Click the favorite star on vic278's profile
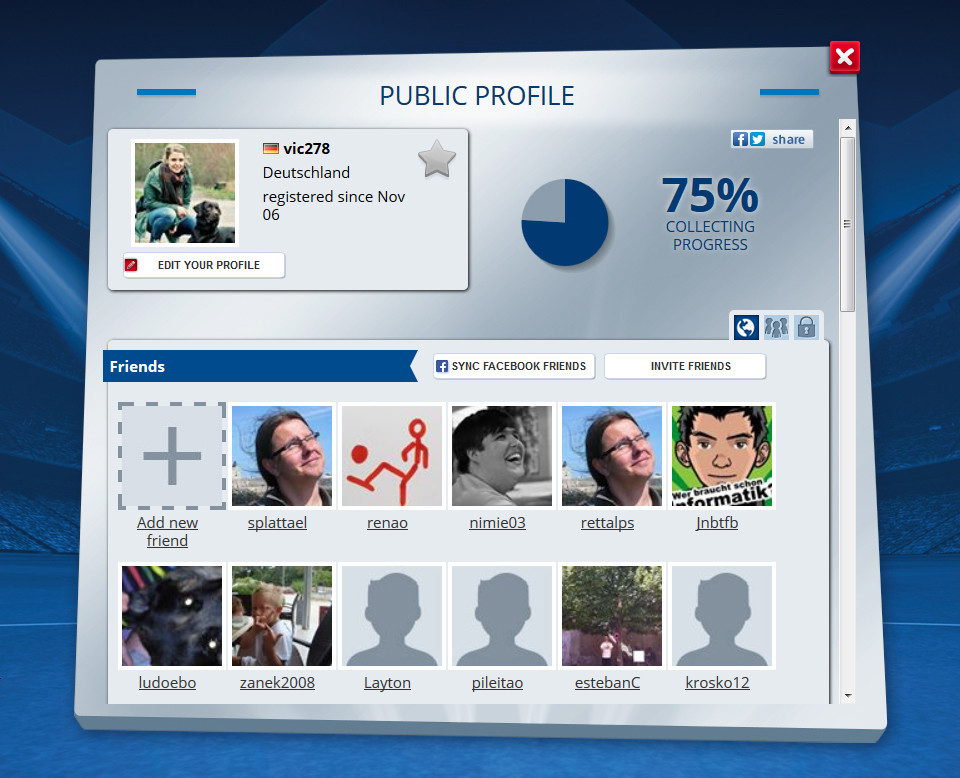 [x=437, y=159]
